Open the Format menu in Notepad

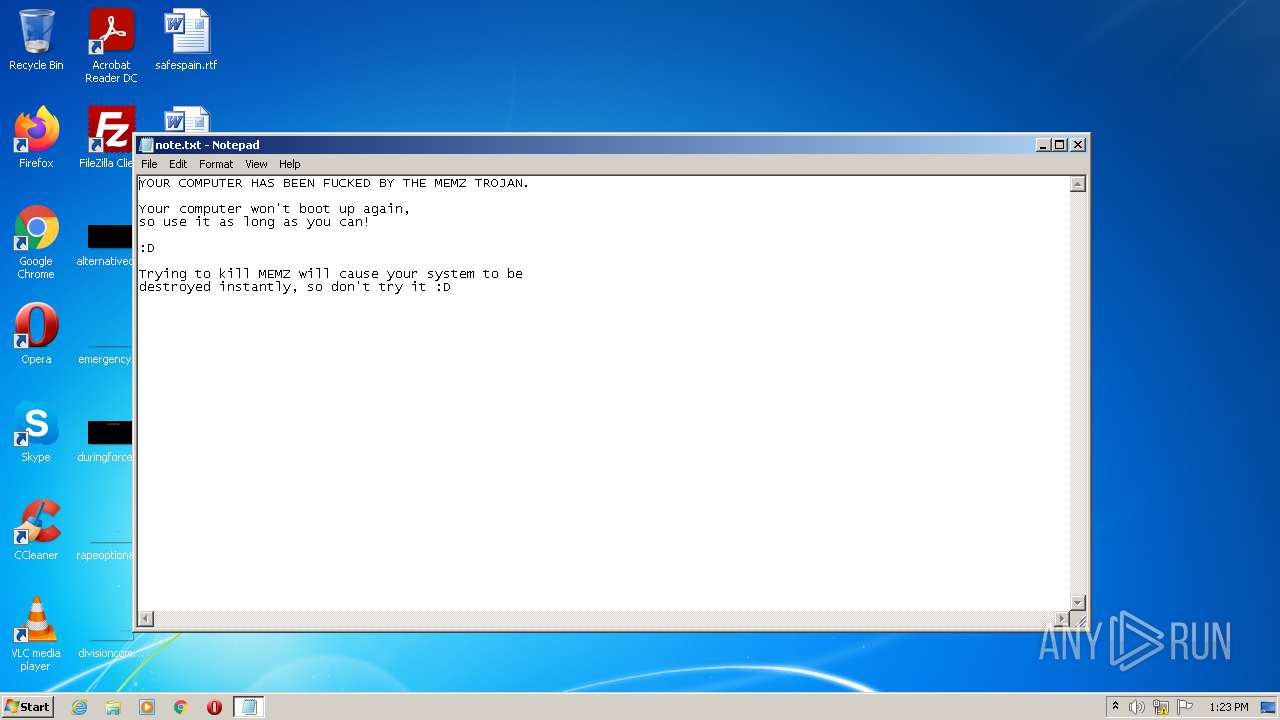216,164
